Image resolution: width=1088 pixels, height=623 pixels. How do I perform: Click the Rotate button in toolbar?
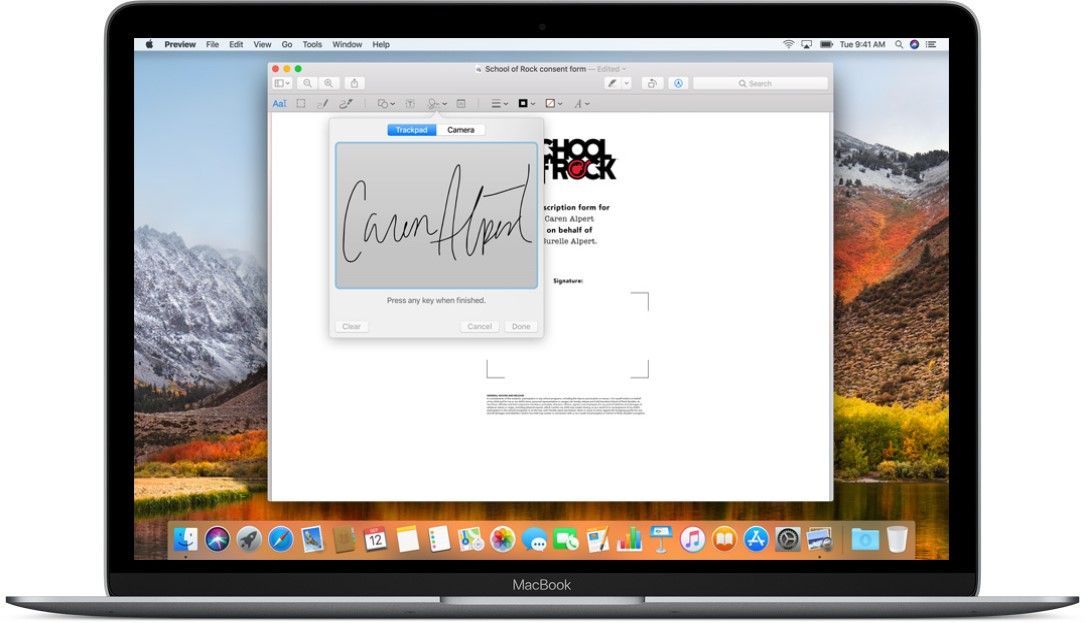tap(652, 83)
